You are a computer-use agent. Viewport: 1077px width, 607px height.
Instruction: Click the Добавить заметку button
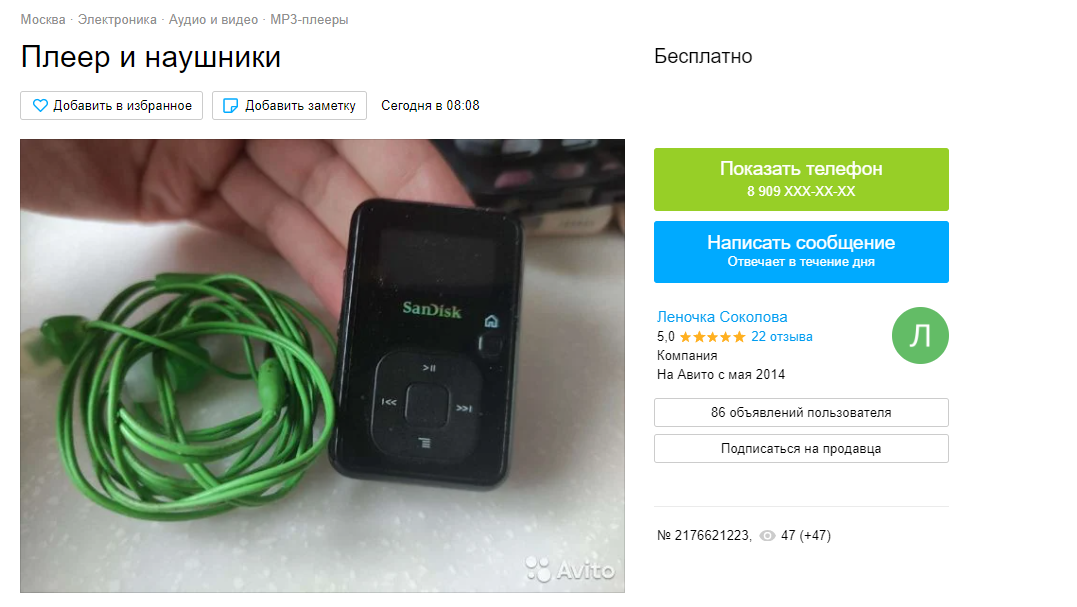point(289,106)
